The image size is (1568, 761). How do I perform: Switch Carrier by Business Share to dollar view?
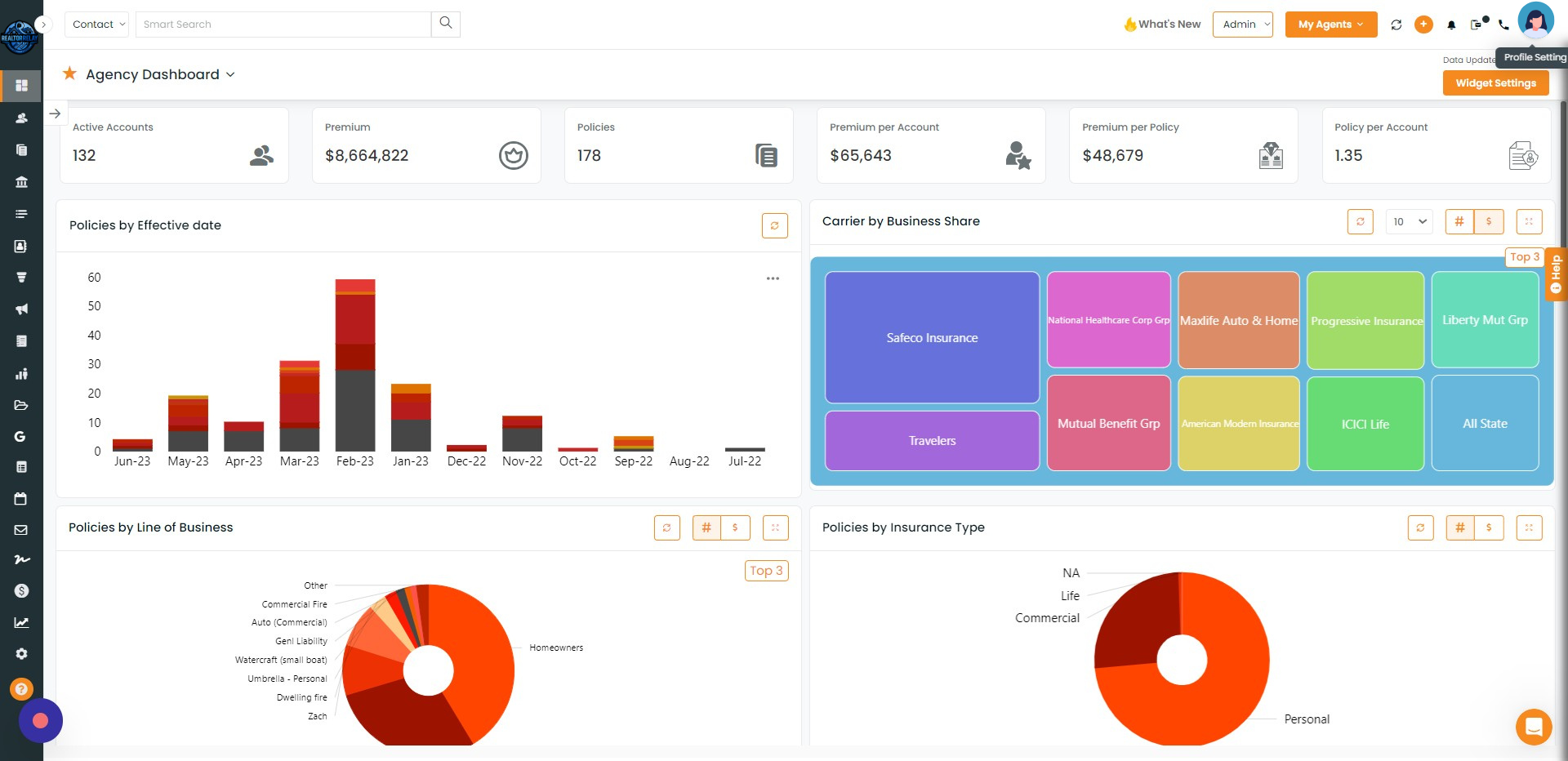point(1490,221)
